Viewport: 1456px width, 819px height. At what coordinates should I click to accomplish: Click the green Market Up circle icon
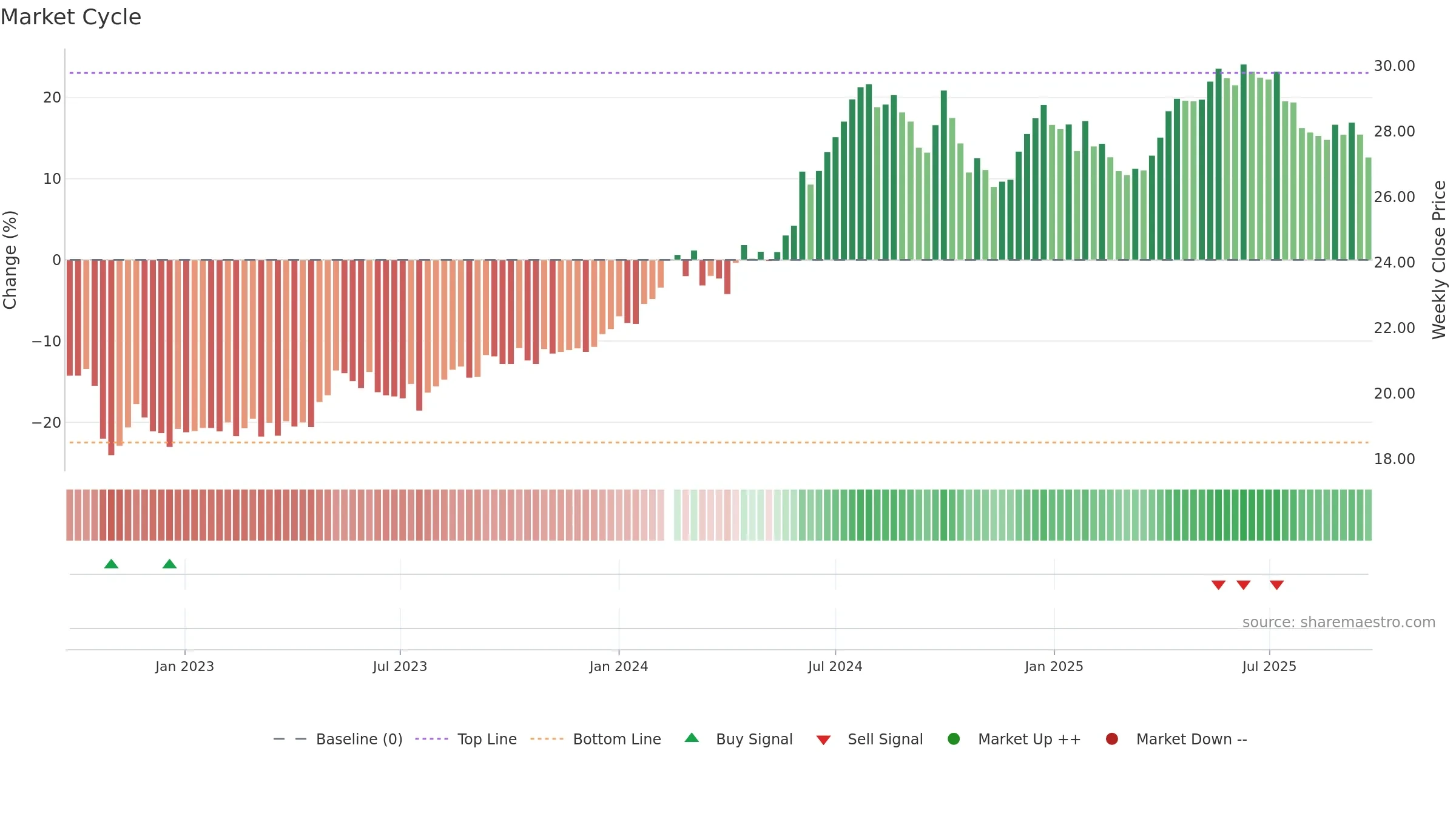(x=954, y=739)
